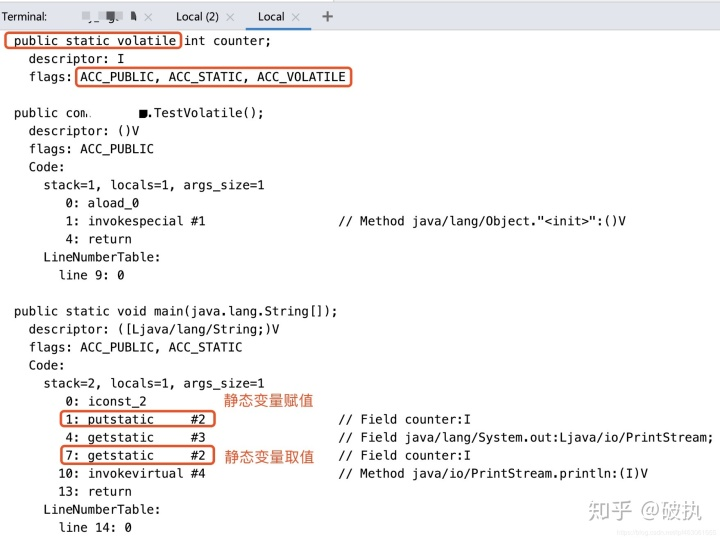Image resolution: width=720 pixels, height=540 pixels.
Task: Click the boxed 'public static volatile' text
Action: pos(93,41)
